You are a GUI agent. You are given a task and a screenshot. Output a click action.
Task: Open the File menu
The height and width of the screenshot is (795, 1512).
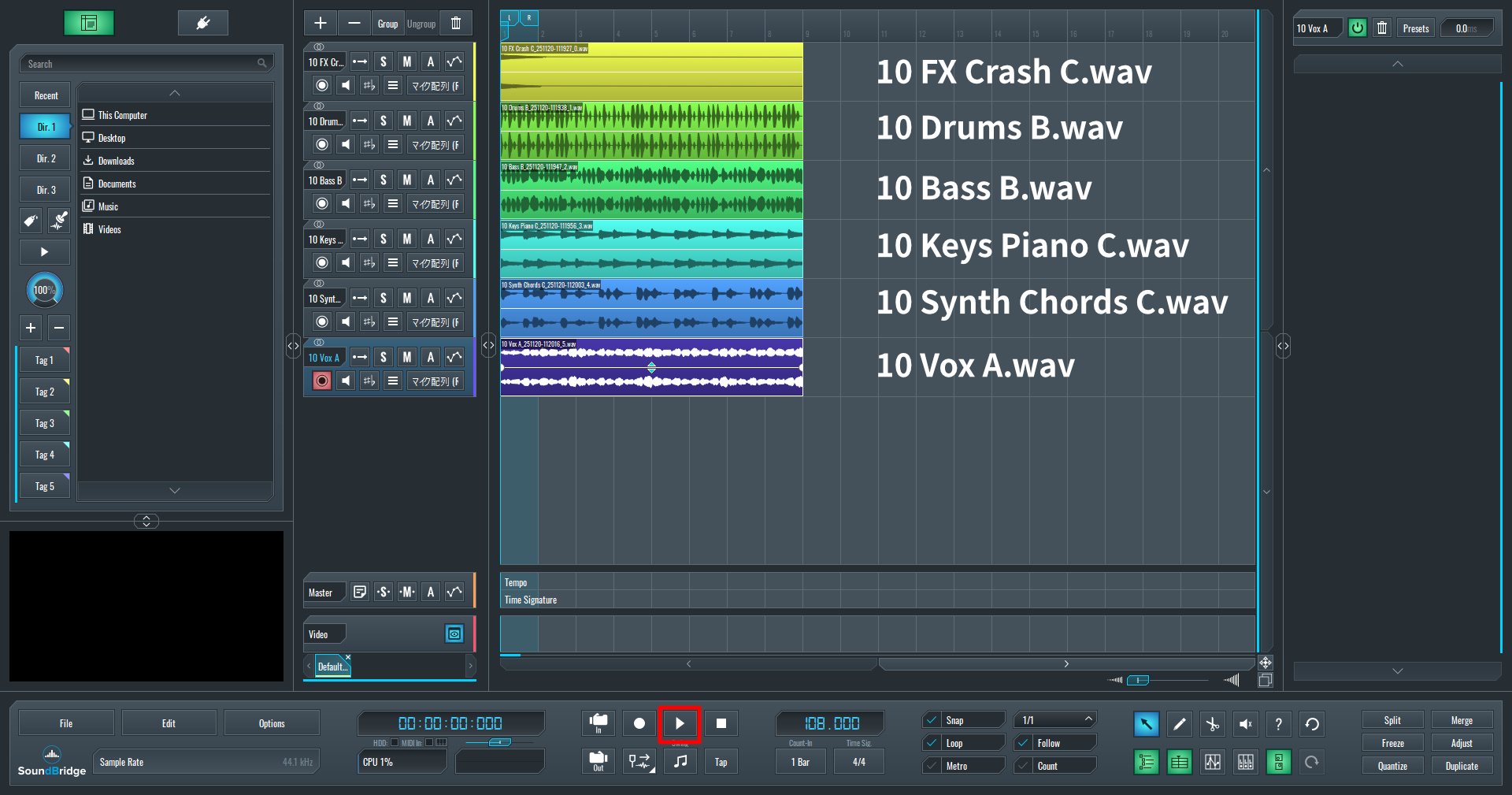click(66, 723)
